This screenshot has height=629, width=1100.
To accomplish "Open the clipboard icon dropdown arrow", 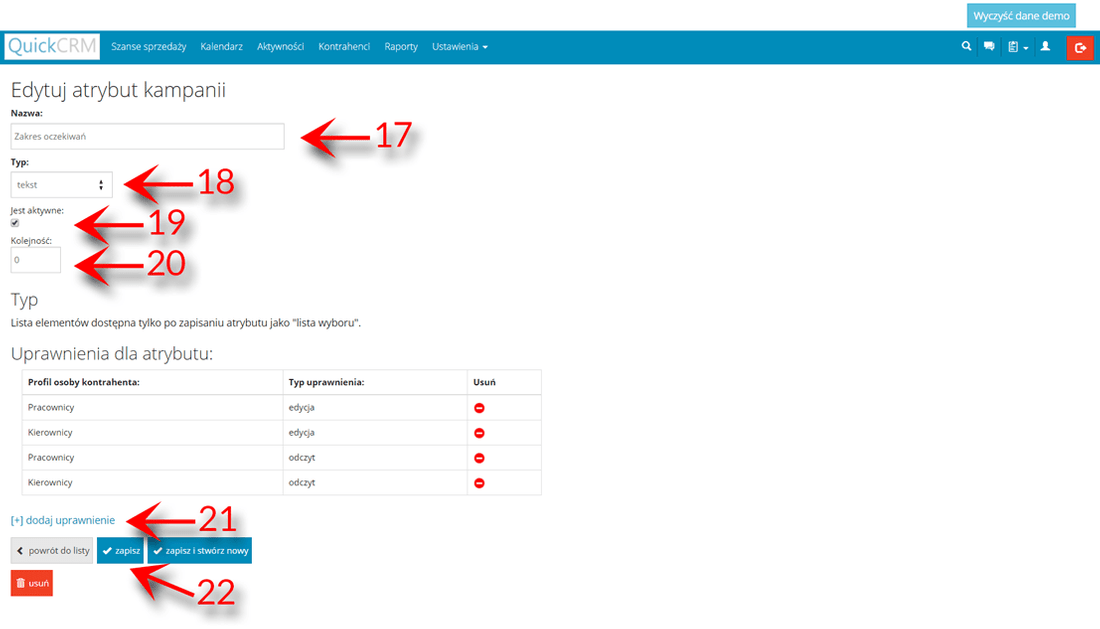I will 1025,47.
